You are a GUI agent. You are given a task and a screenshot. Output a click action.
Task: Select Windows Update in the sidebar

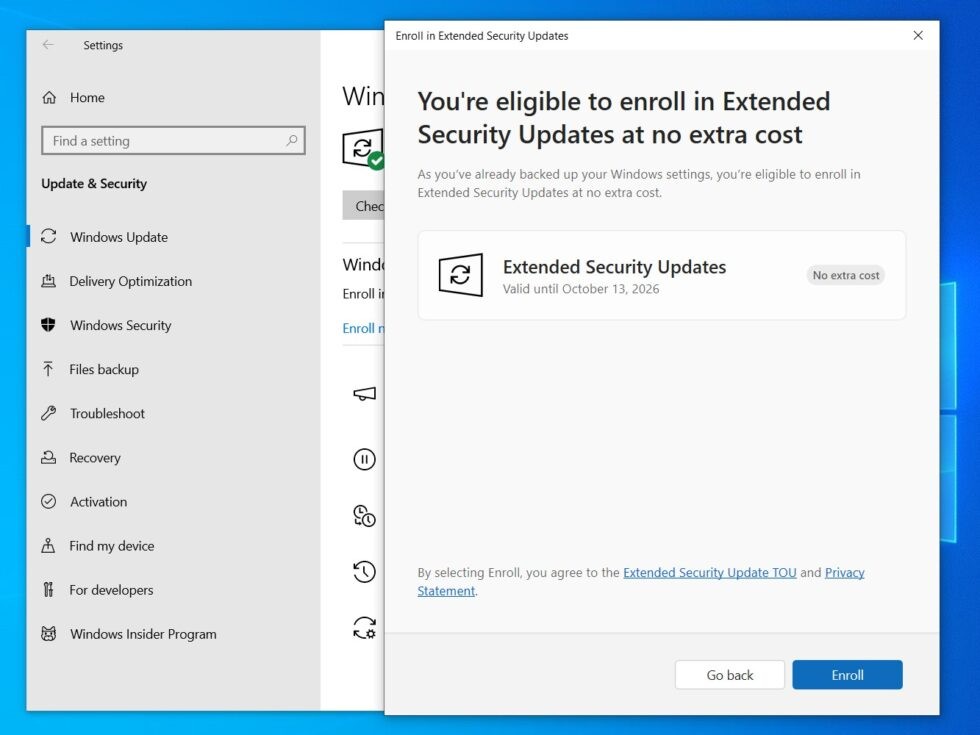(118, 237)
